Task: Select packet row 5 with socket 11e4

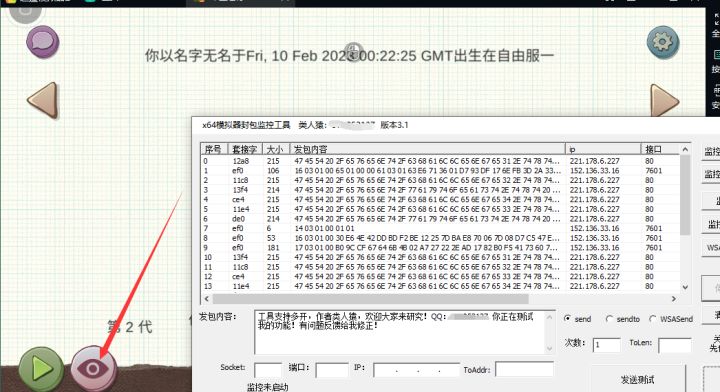Action: (x=440, y=209)
